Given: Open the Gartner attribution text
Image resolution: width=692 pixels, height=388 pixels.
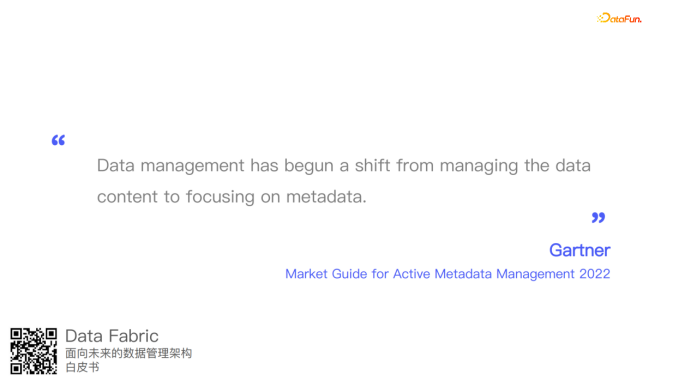Looking at the screenshot, I should click(x=579, y=250).
